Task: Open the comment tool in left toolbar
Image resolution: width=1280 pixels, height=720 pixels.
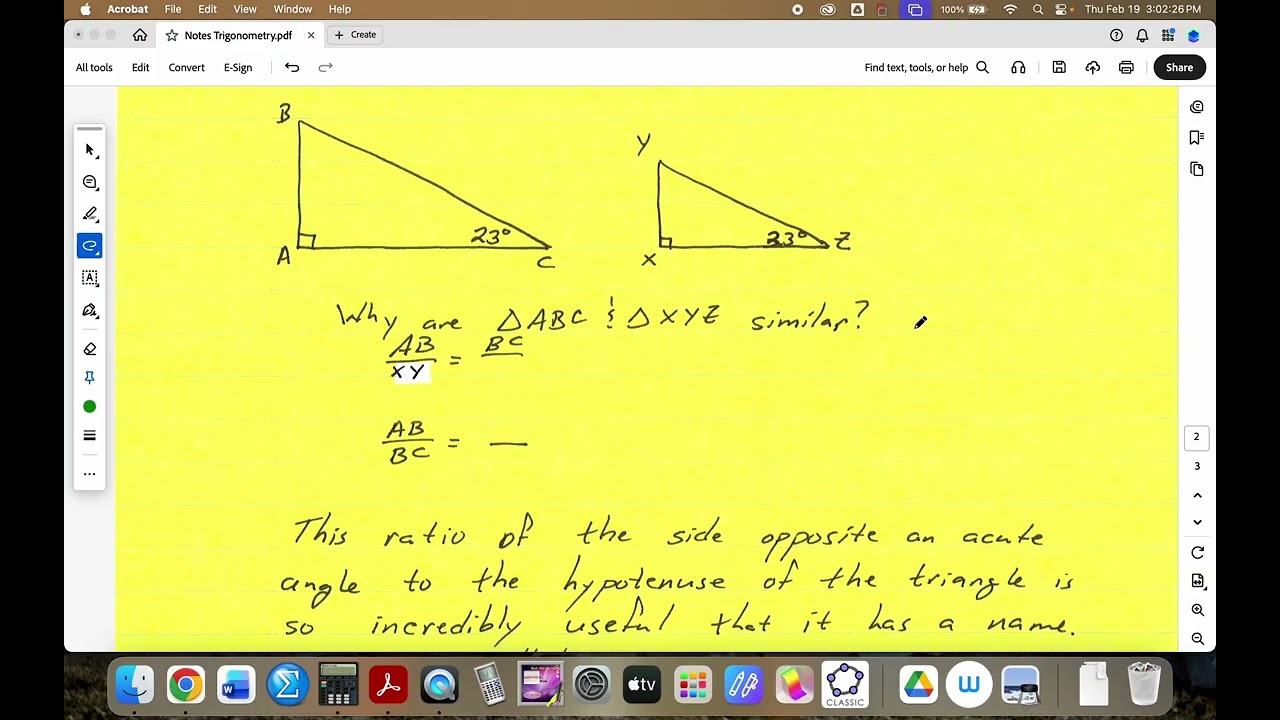Action: [90, 182]
